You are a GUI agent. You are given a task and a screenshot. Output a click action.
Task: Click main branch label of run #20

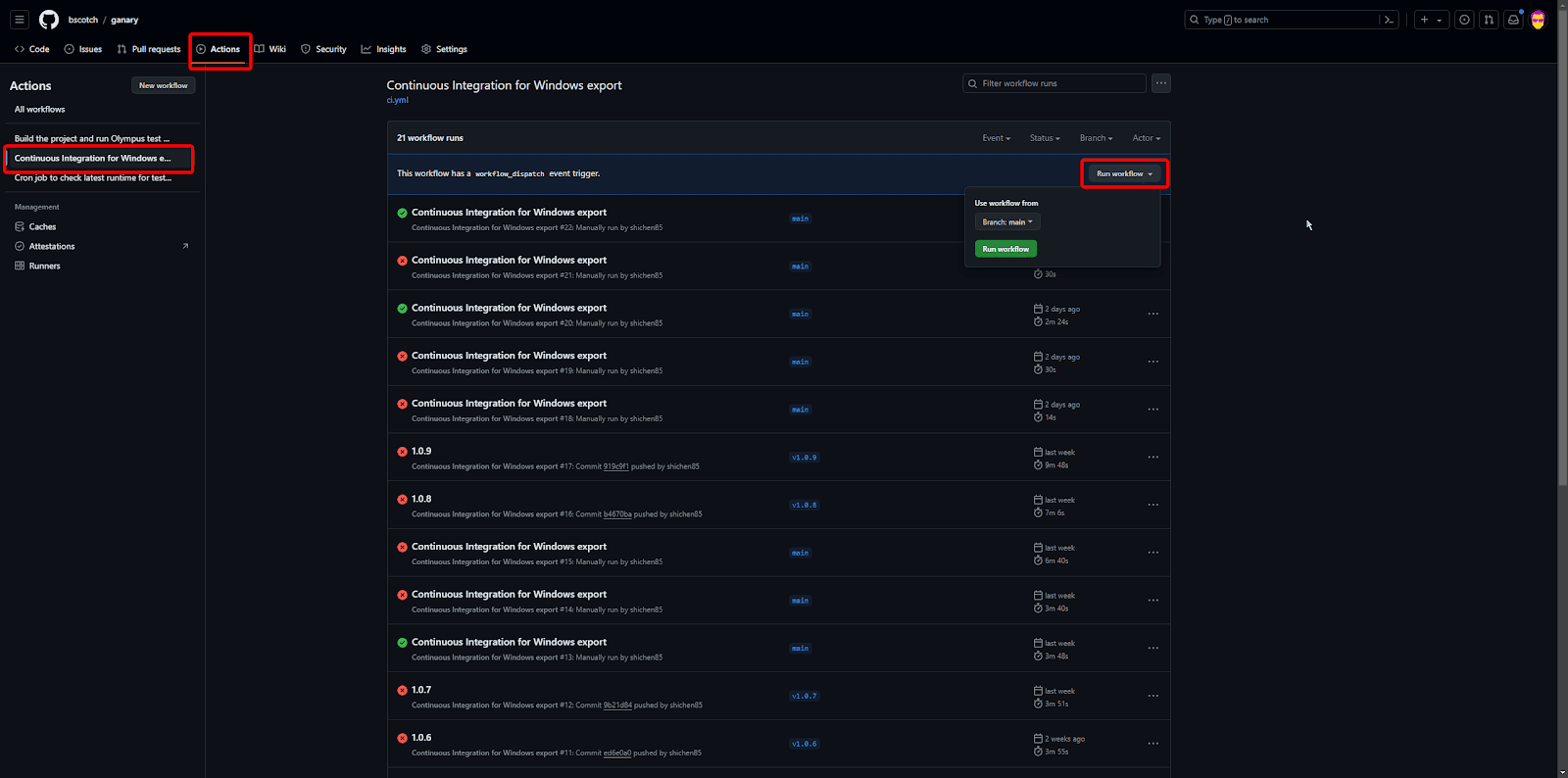click(801, 315)
